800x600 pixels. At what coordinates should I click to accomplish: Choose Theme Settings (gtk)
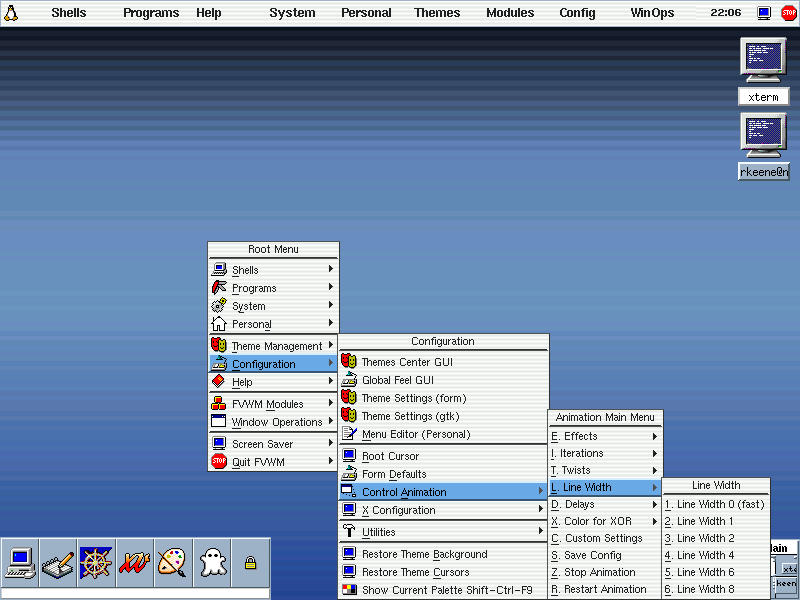(443, 416)
